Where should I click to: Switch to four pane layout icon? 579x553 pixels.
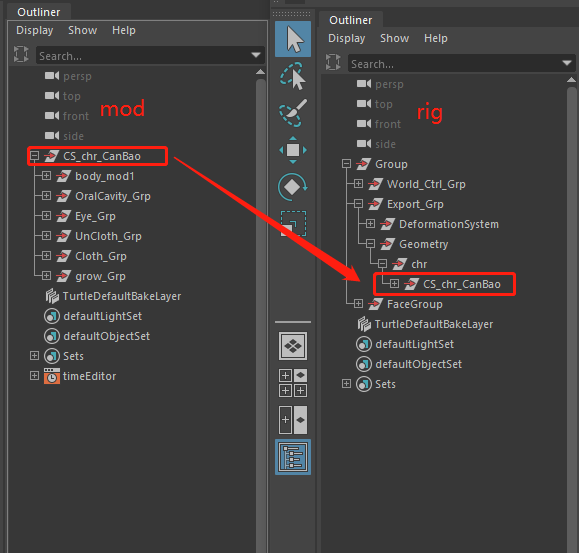[293, 383]
